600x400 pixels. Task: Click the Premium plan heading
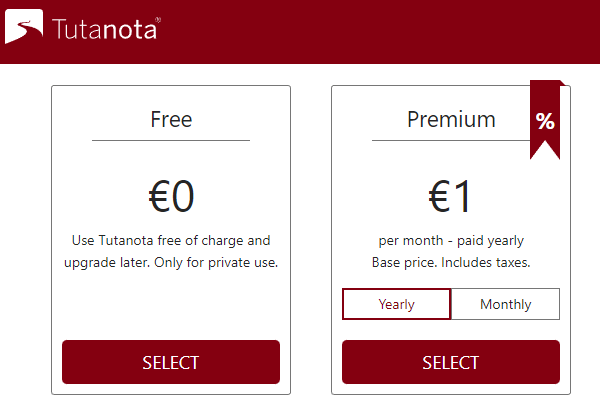pyautogui.click(x=451, y=120)
